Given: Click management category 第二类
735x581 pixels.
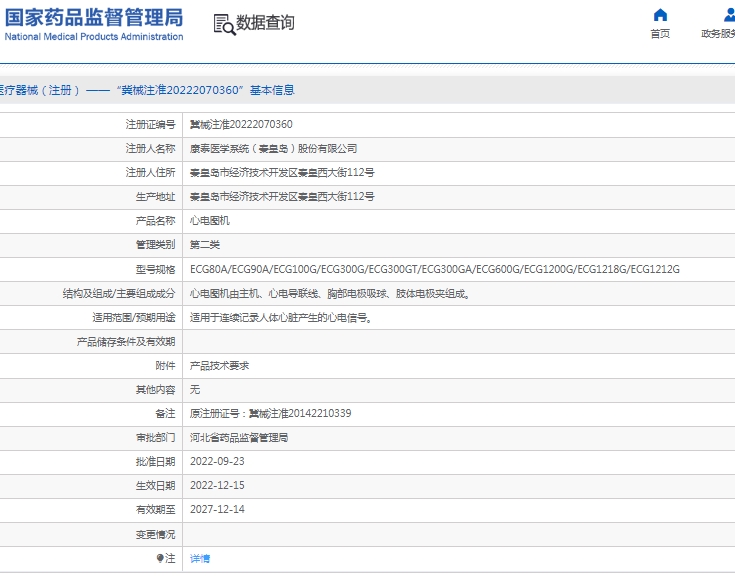Looking at the screenshot, I should click(x=205, y=245).
